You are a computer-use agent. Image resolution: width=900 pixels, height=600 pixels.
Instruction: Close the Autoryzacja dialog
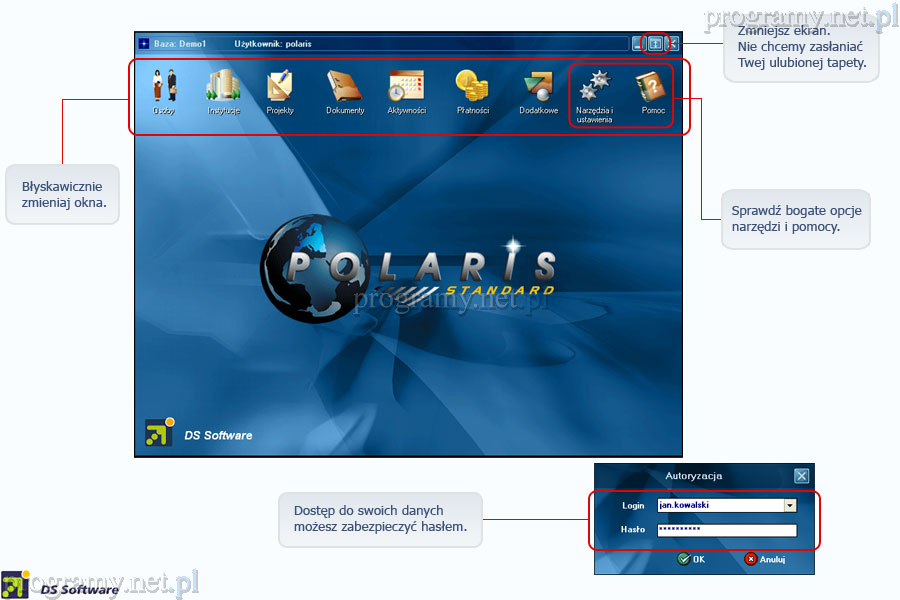(x=801, y=476)
